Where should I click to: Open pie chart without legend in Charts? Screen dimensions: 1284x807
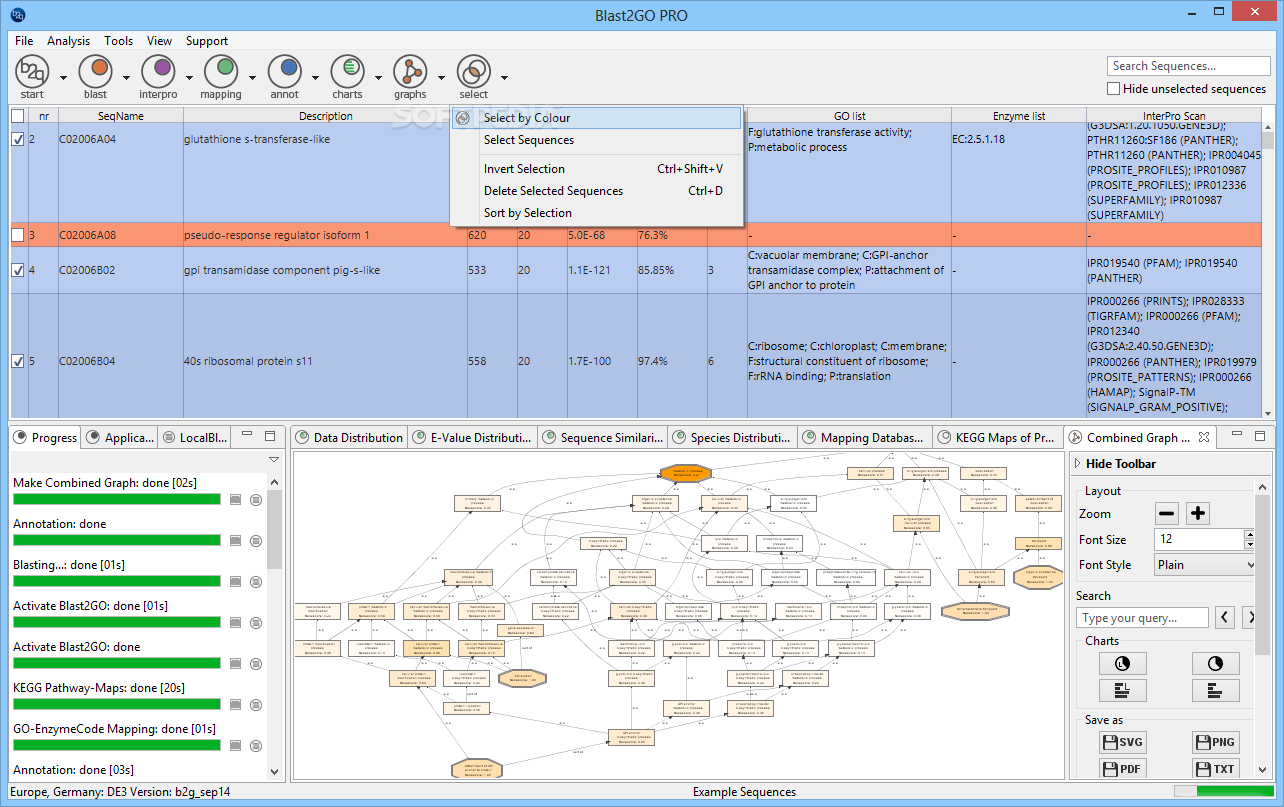point(1216,663)
